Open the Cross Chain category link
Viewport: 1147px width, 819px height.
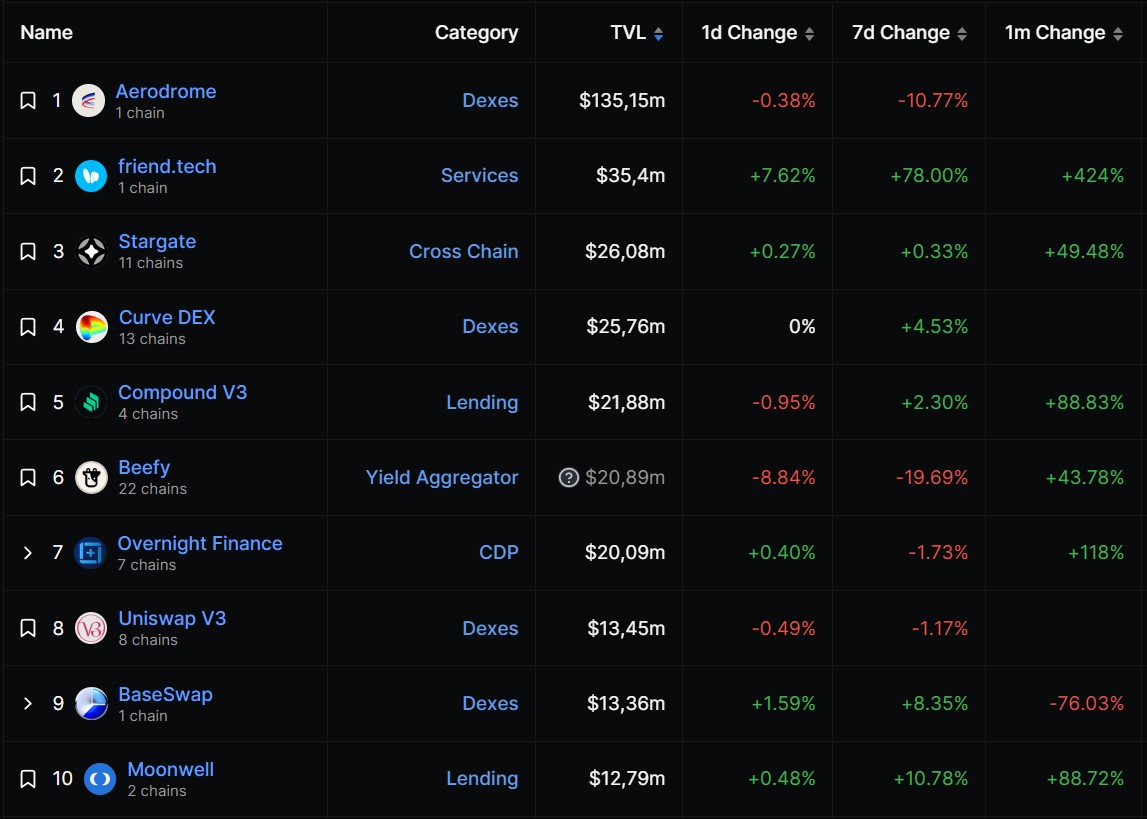[463, 252]
